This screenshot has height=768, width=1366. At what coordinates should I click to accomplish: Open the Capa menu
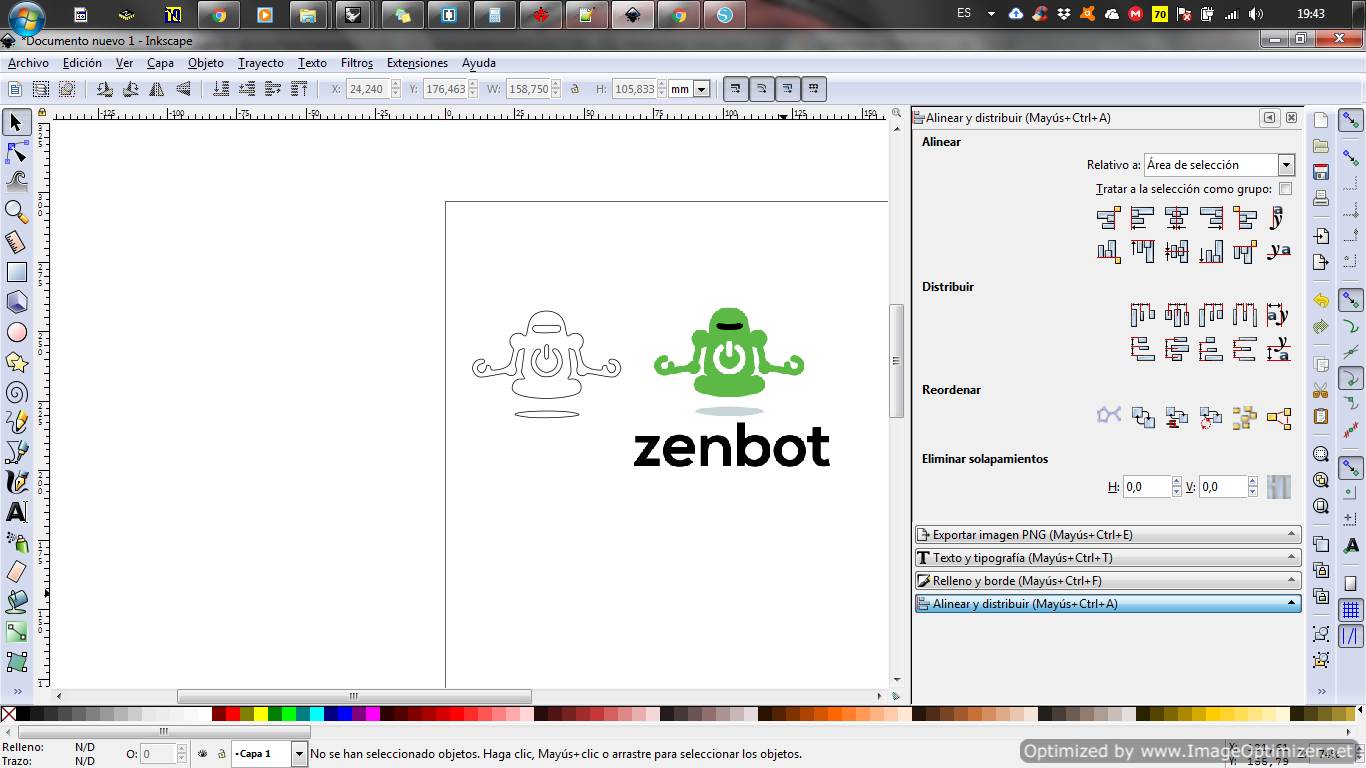(x=160, y=63)
